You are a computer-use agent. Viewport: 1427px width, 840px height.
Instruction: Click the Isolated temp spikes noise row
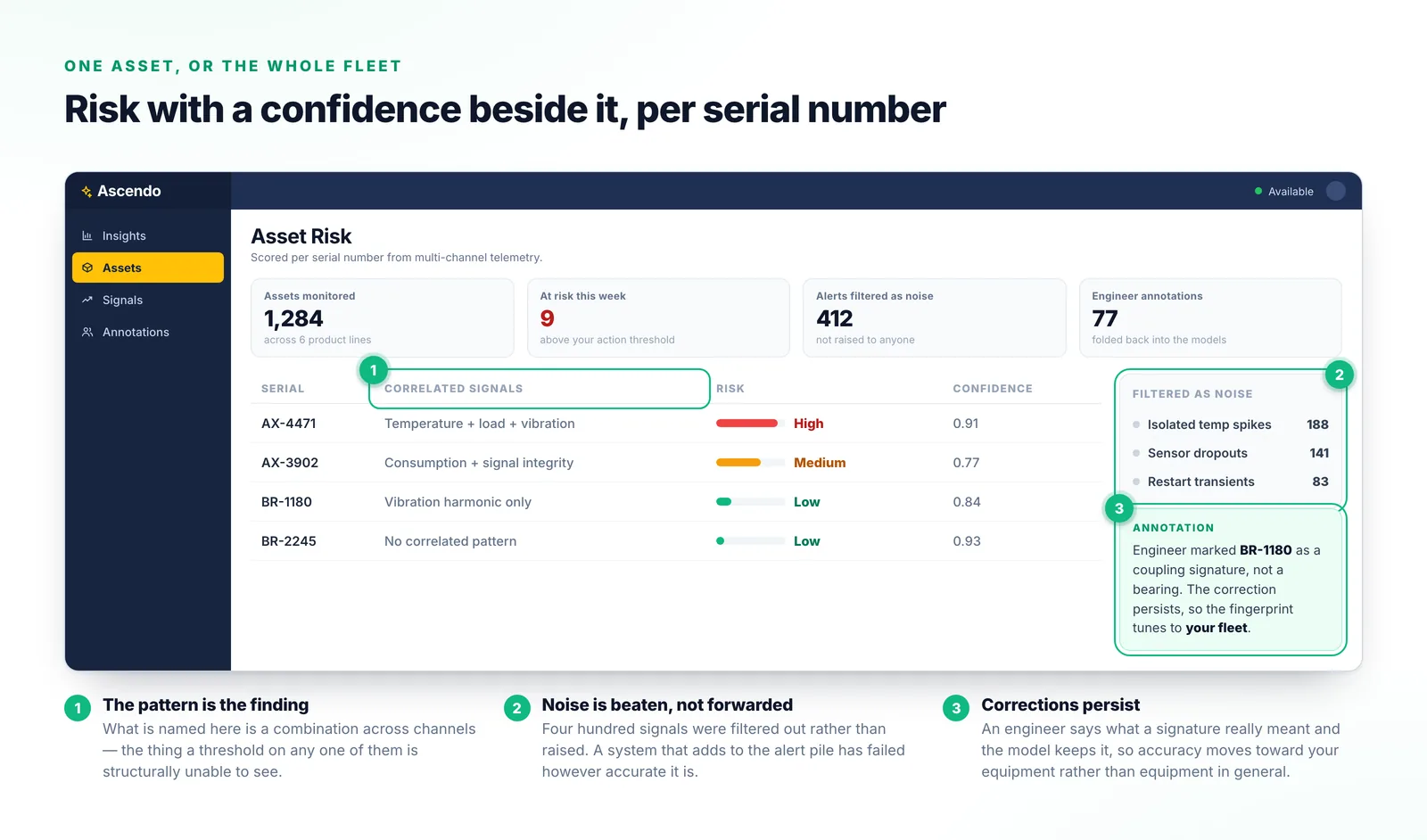(1231, 424)
